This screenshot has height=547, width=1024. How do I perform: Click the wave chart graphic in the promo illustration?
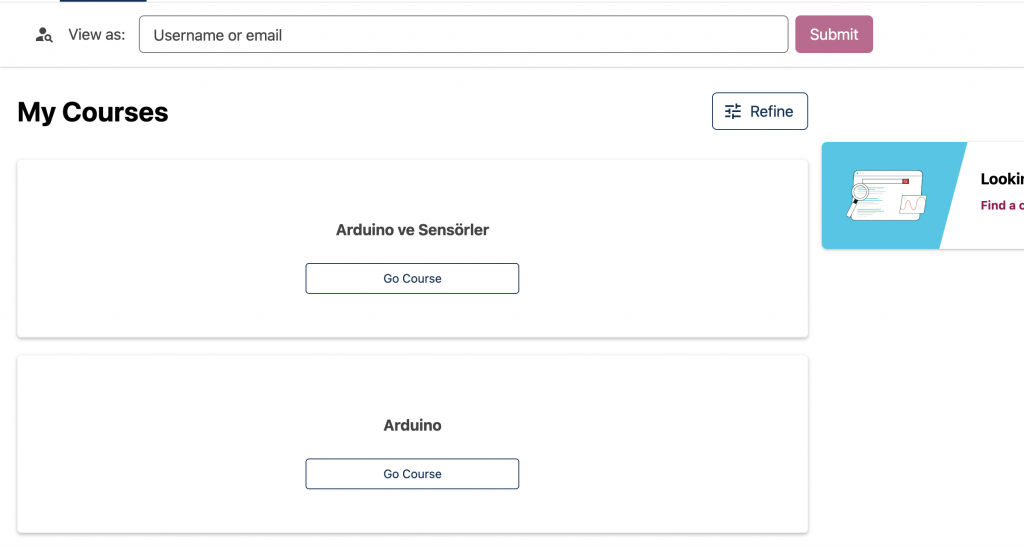912,204
